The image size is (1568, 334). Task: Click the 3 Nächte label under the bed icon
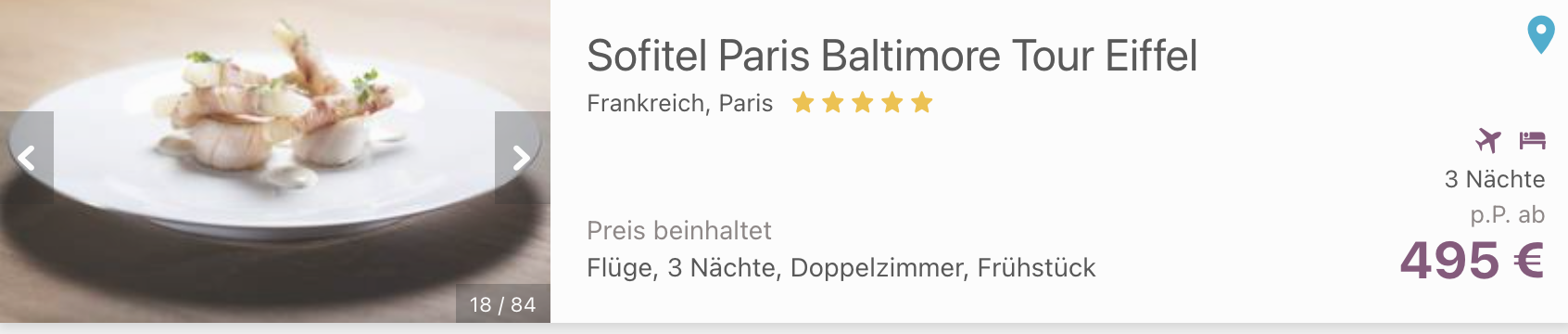click(x=1495, y=179)
